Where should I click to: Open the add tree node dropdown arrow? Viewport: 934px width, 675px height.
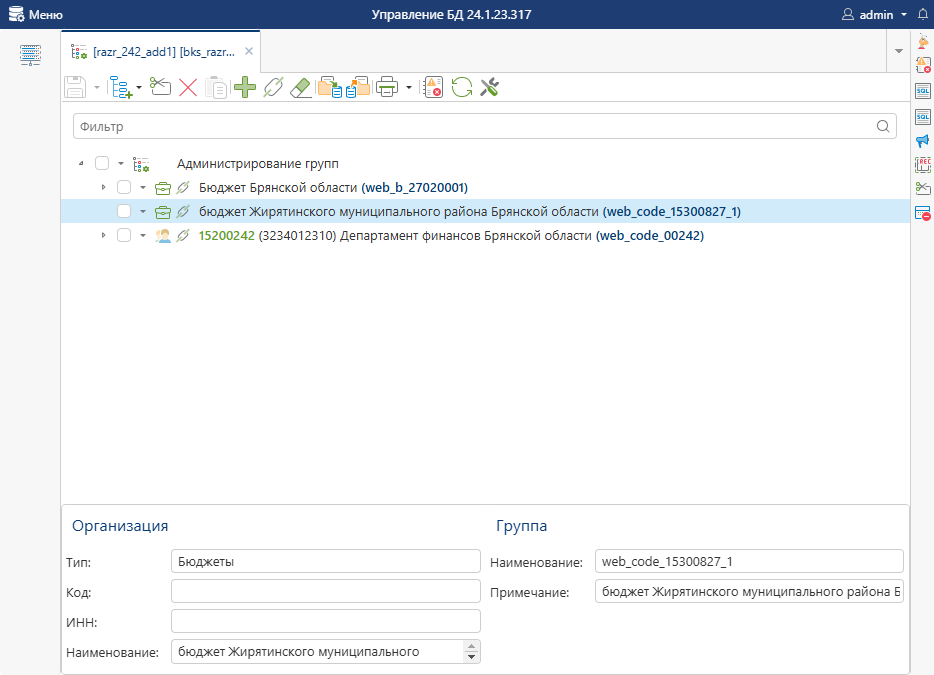pyautogui.click(x=139, y=88)
